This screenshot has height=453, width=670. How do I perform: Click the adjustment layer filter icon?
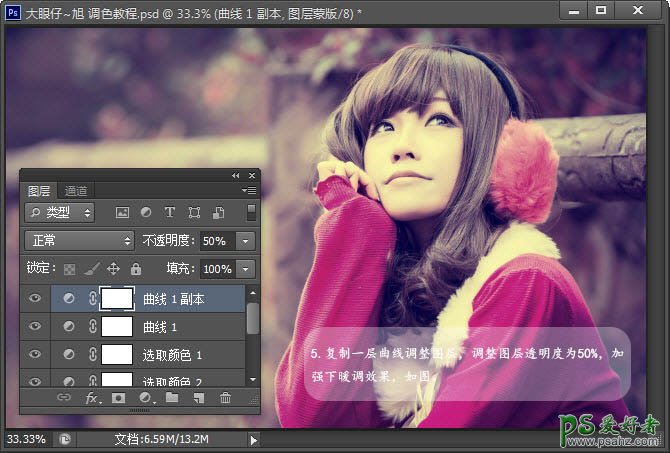pyautogui.click(x=146, y=213)
